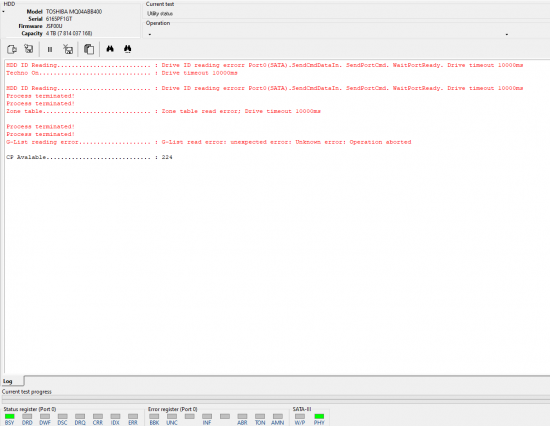Viewport: 550px width, 426px height.
Task: Click the BBK error register indicator
Action: [154, 417]
